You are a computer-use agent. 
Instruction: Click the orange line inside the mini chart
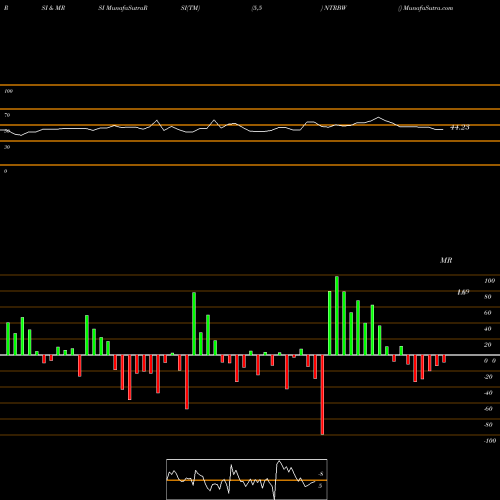pyautogui.click(x=247, y=480)
